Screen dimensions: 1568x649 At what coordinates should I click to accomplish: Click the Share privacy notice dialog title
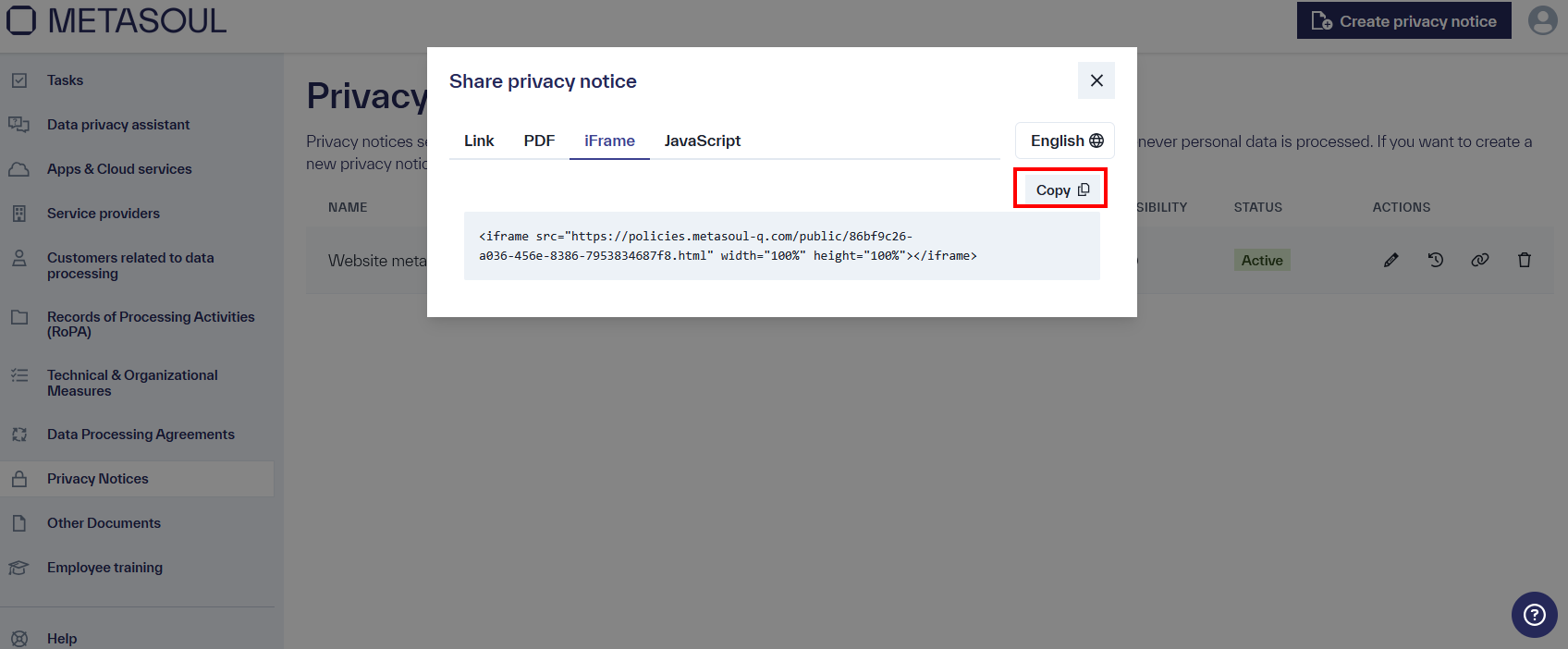click(x=543, y=81)
